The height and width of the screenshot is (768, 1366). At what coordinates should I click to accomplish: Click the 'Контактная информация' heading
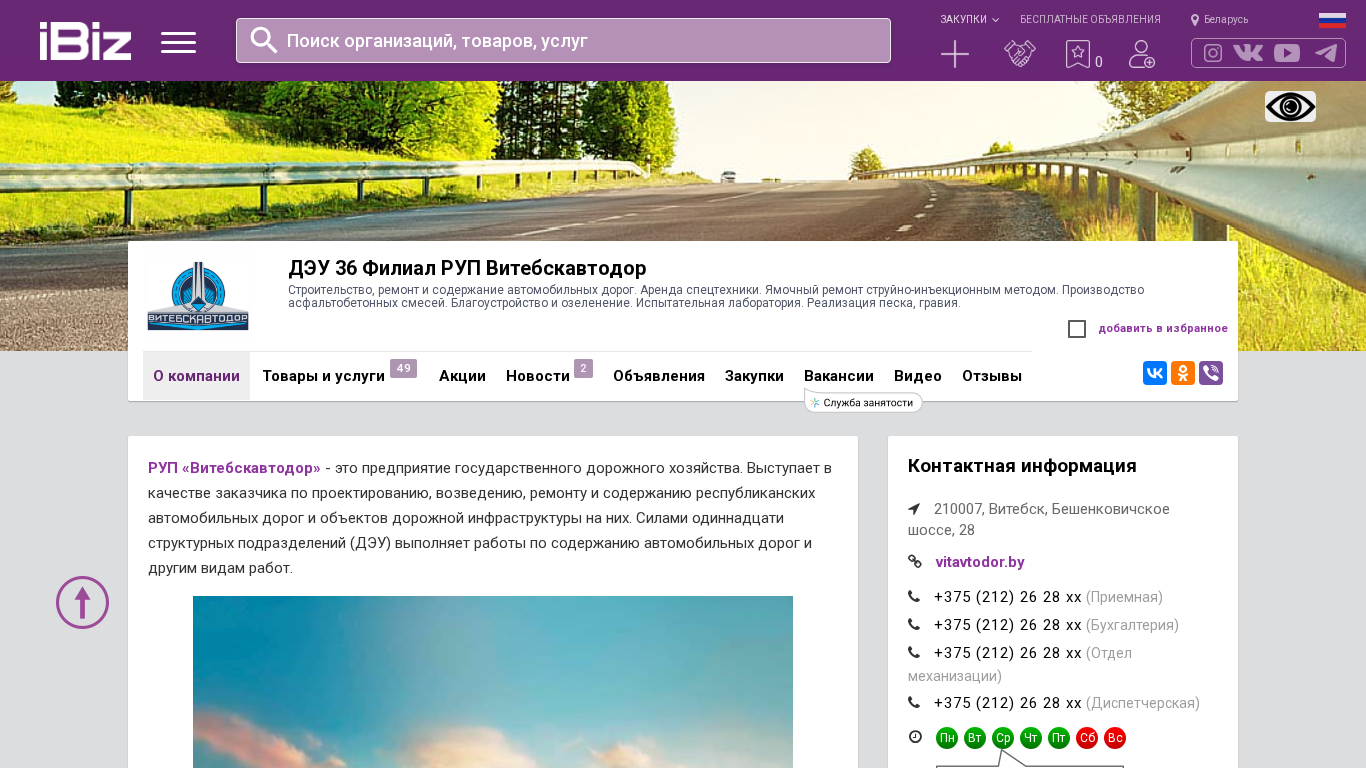(1022, 466)
